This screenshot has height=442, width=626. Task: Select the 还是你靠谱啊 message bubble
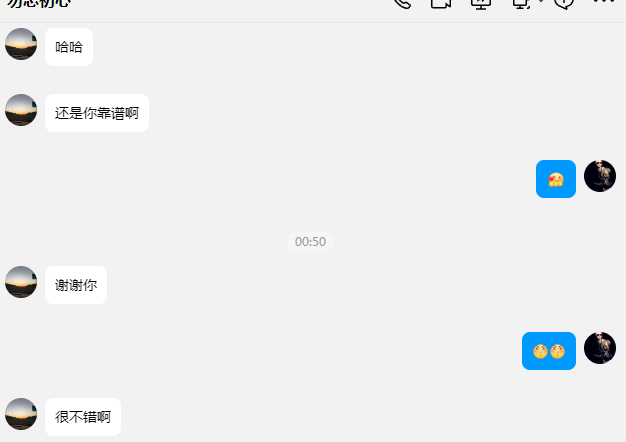[x=97, y=113]
